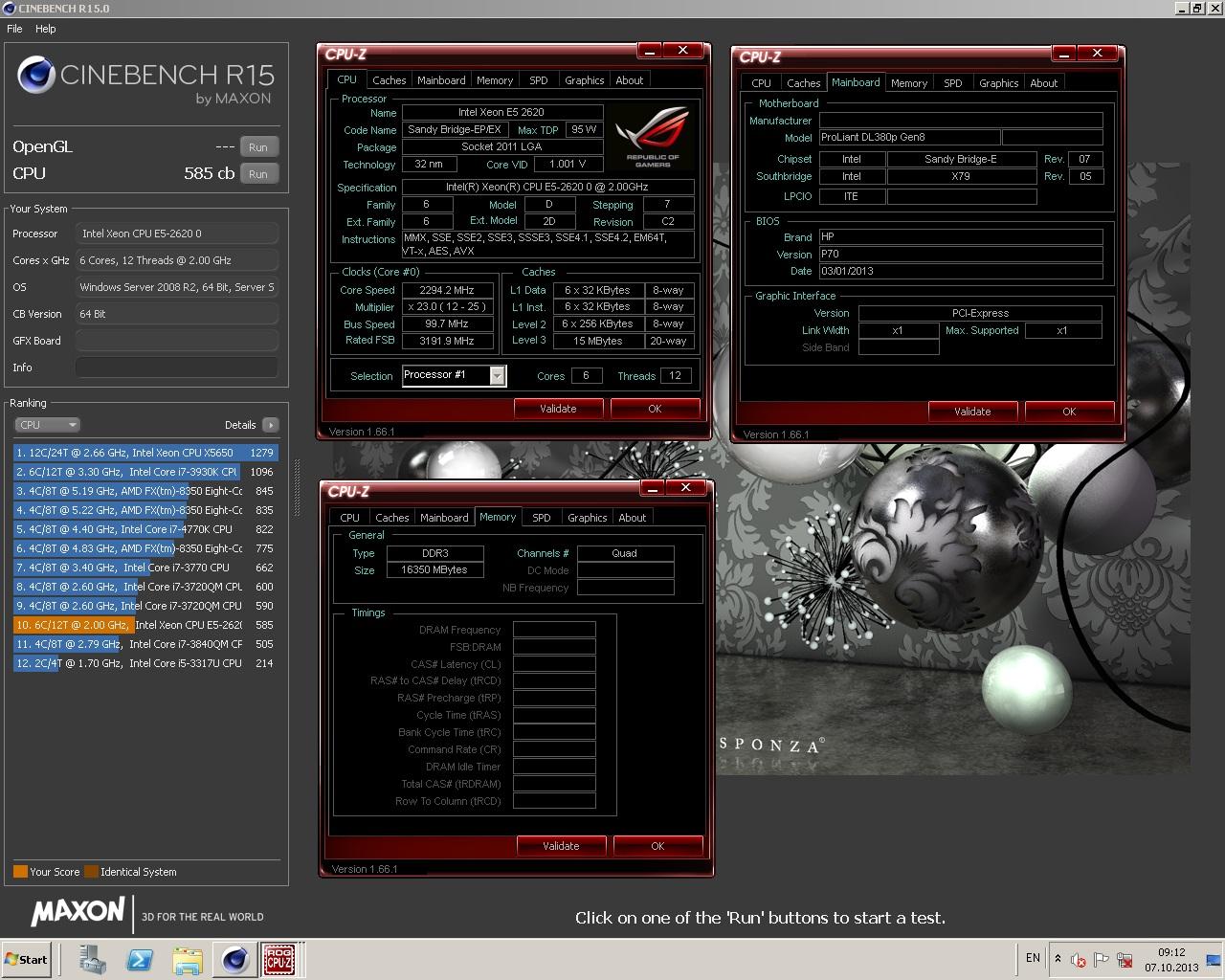This screenshot has width=1225, height=980.
Task: Click the ProLiant DL380p Gen8 model field
Action: coord(909,138)
